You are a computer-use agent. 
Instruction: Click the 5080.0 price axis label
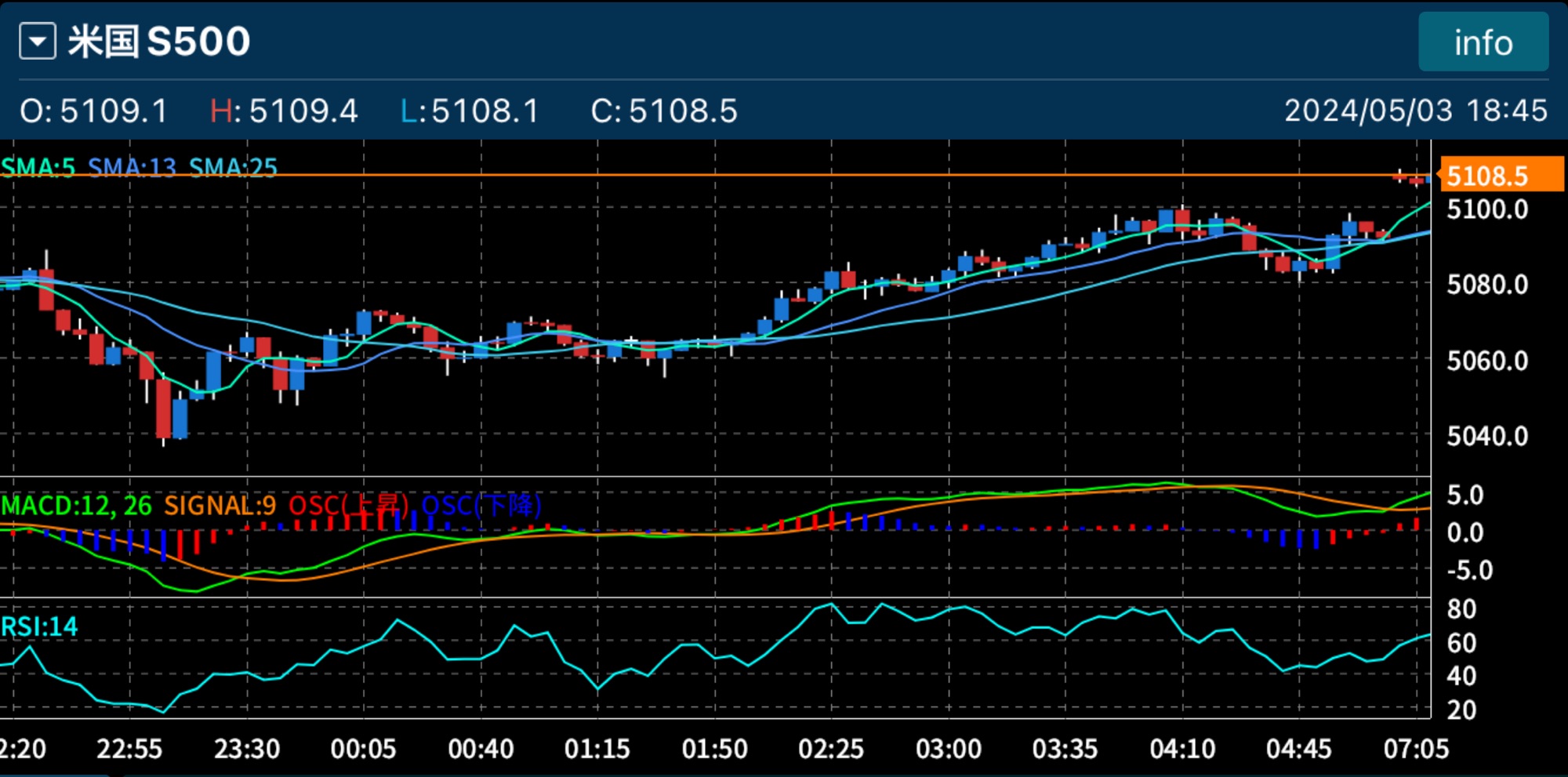click(x=1486, y=285)
